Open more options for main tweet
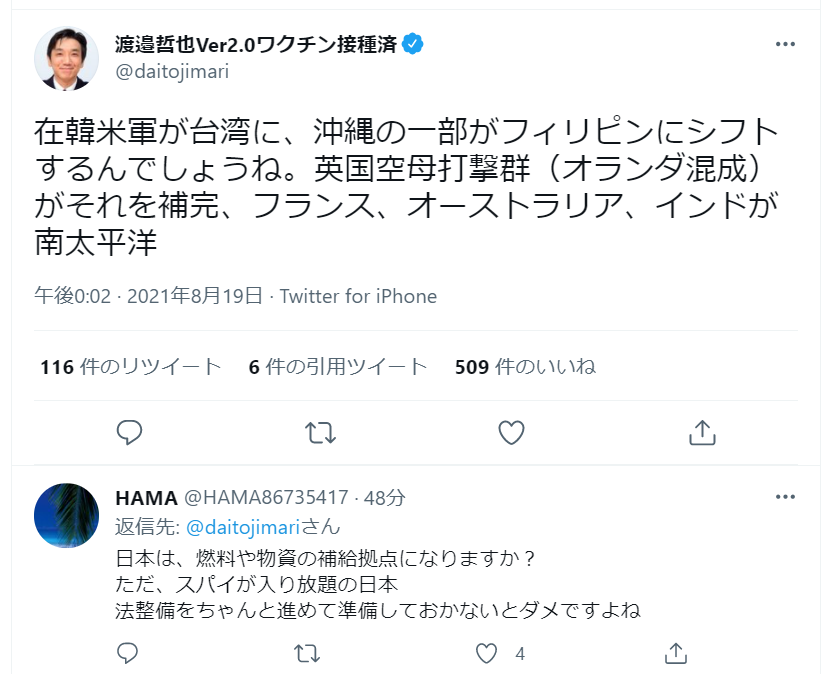The height and width of the screenshot is (674, 838). (785, 44)
